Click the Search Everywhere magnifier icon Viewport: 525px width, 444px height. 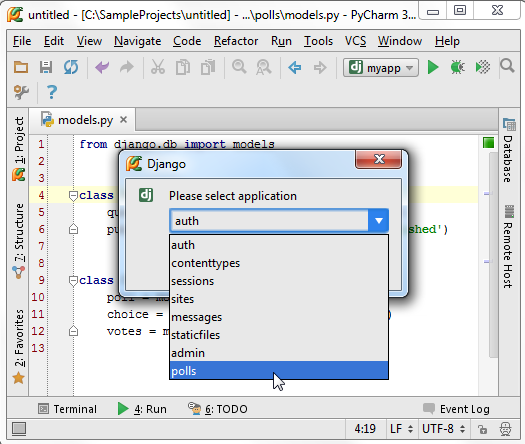[507, 66]
